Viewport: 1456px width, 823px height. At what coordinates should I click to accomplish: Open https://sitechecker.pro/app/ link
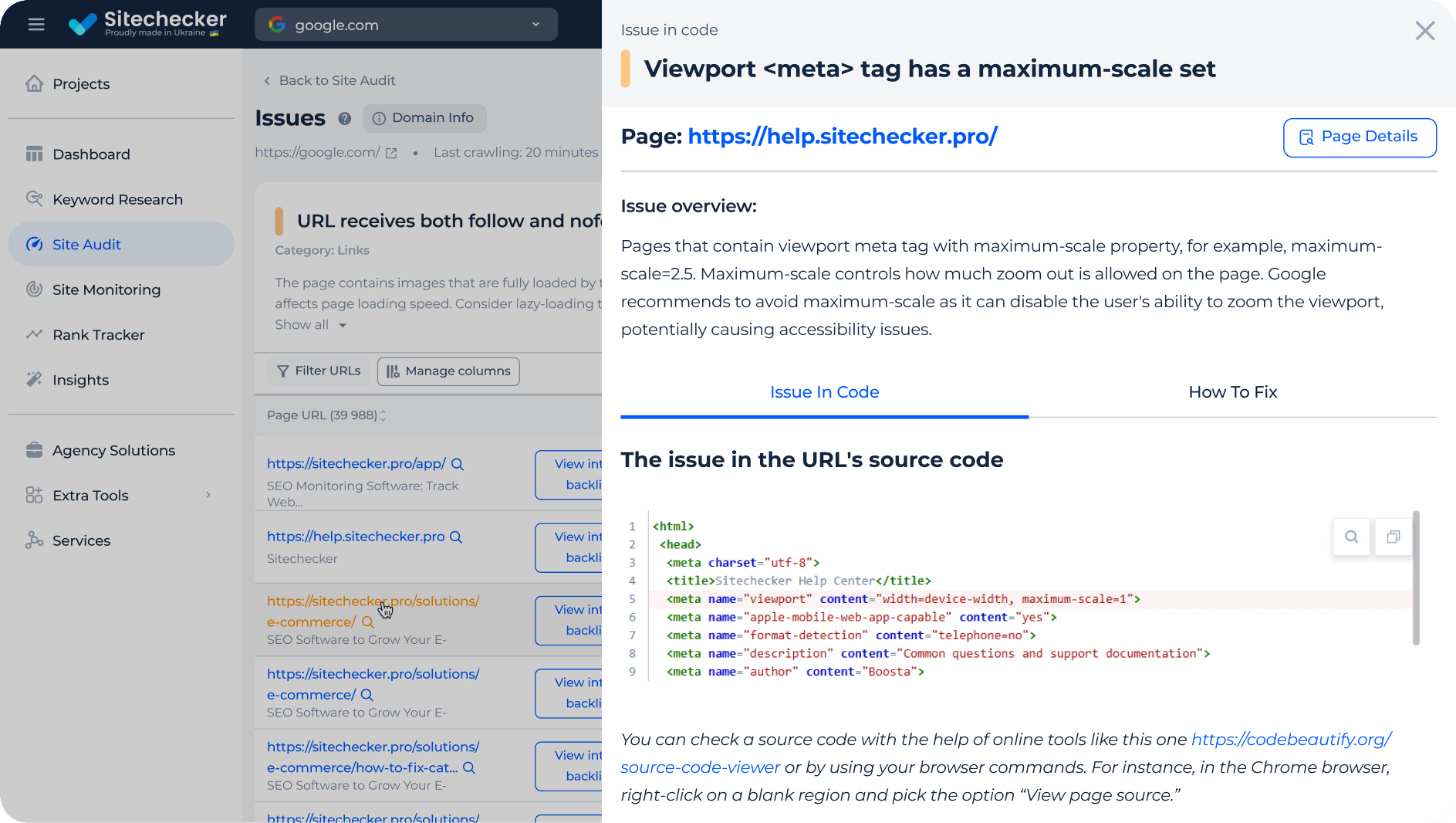(356, 463)
